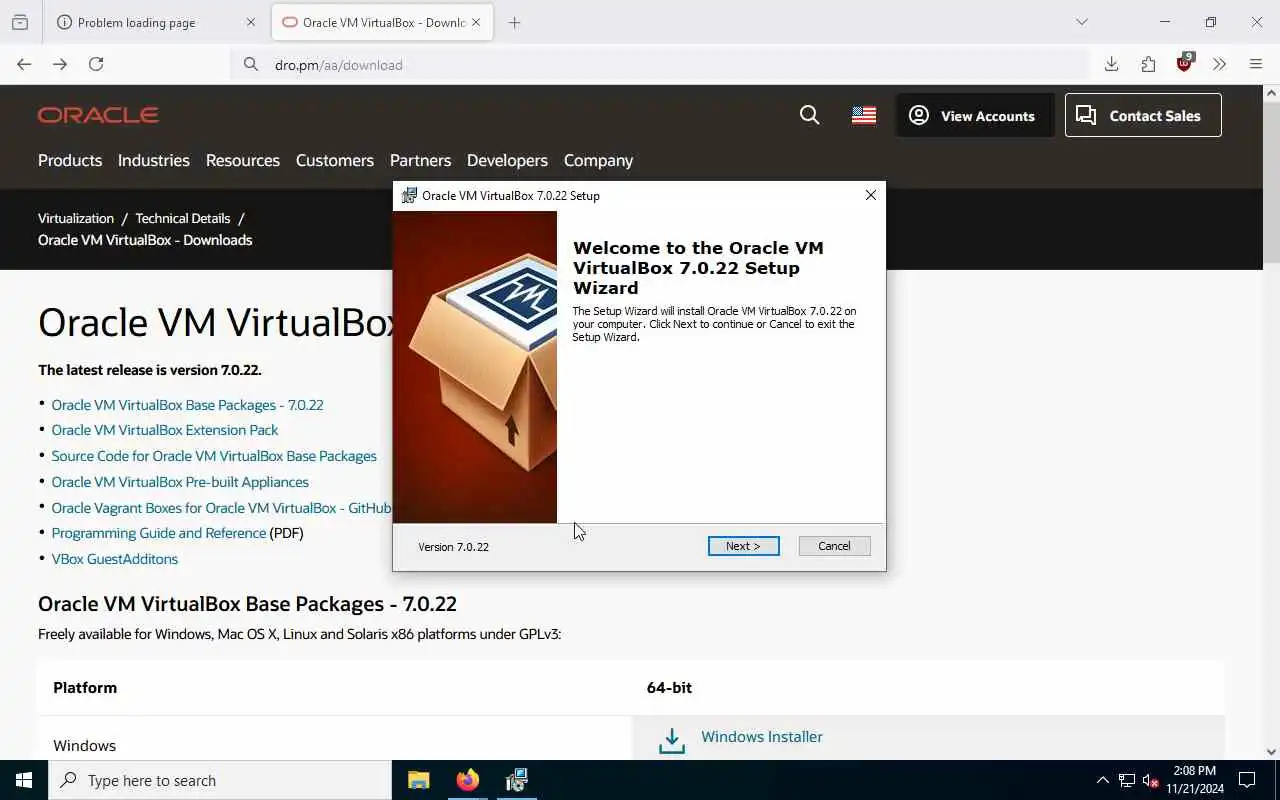The image size is (1280, 800).
Task: Open the Resources menu
Action: tap(243, 160)
